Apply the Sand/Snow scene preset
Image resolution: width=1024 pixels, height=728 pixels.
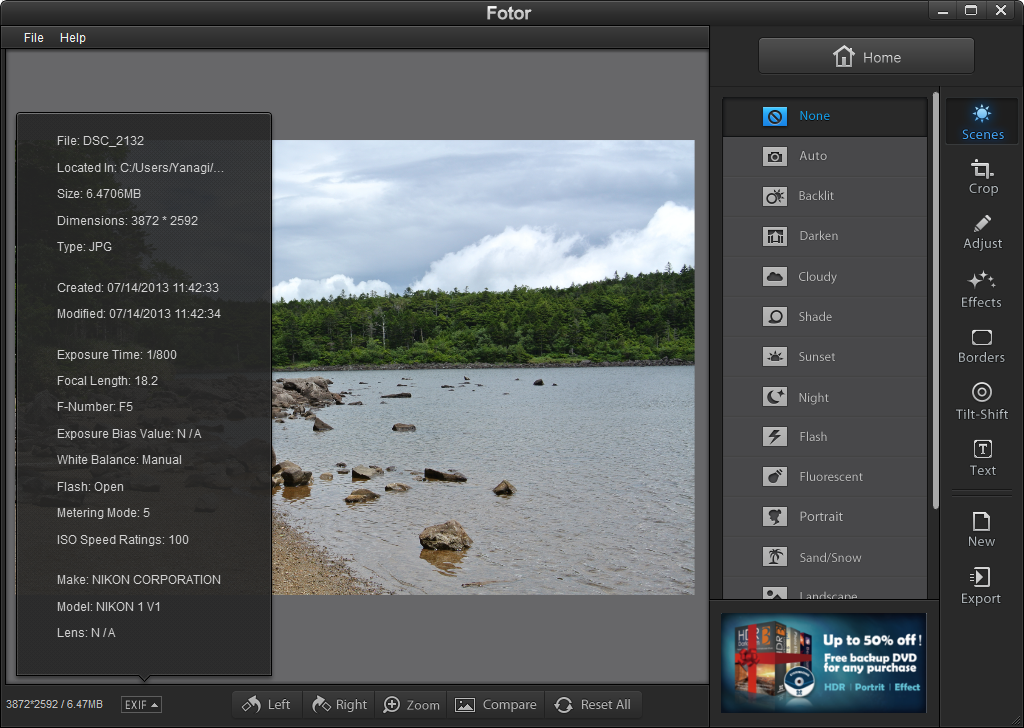[825, 558]
